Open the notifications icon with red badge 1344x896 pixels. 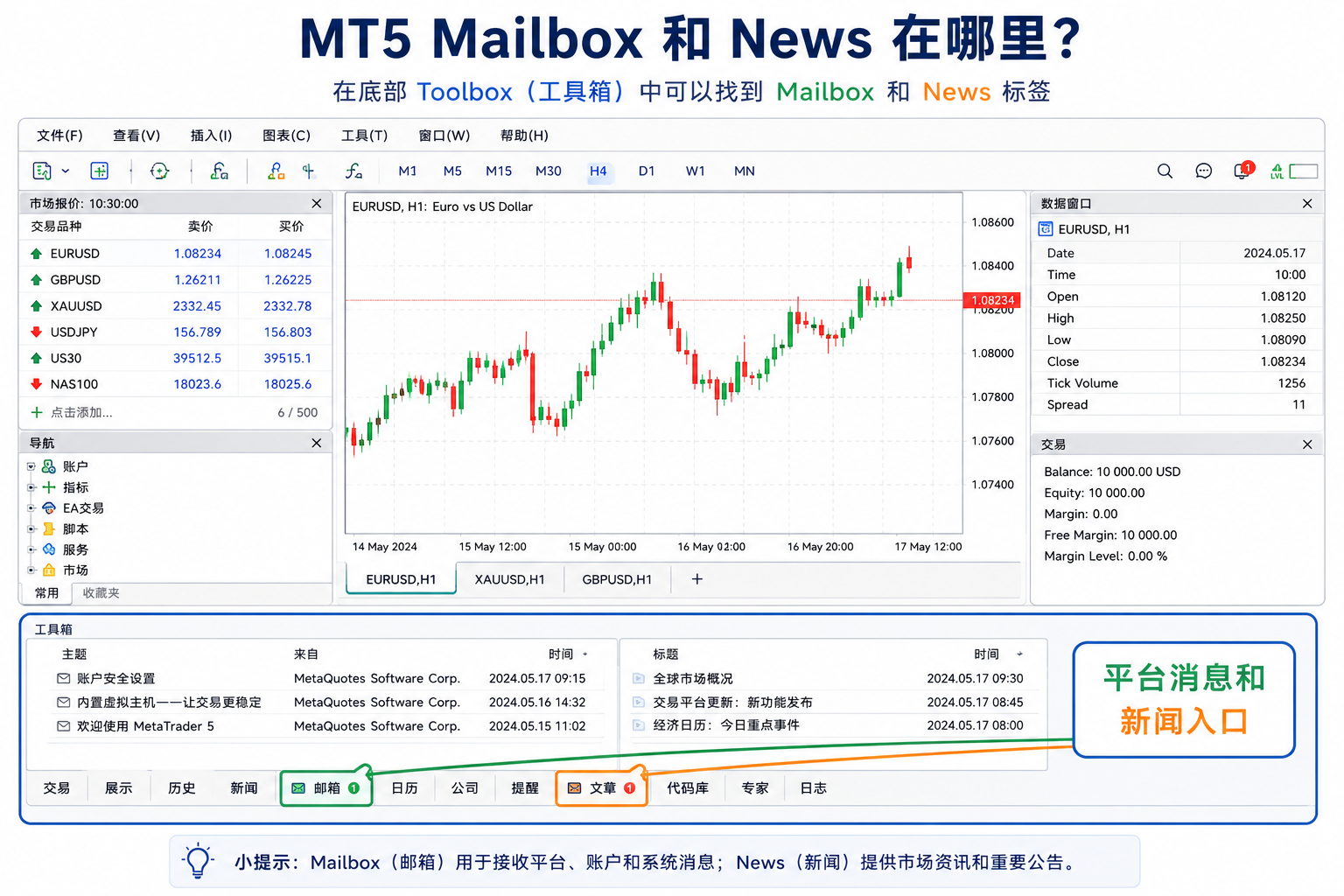[1243, 170]
